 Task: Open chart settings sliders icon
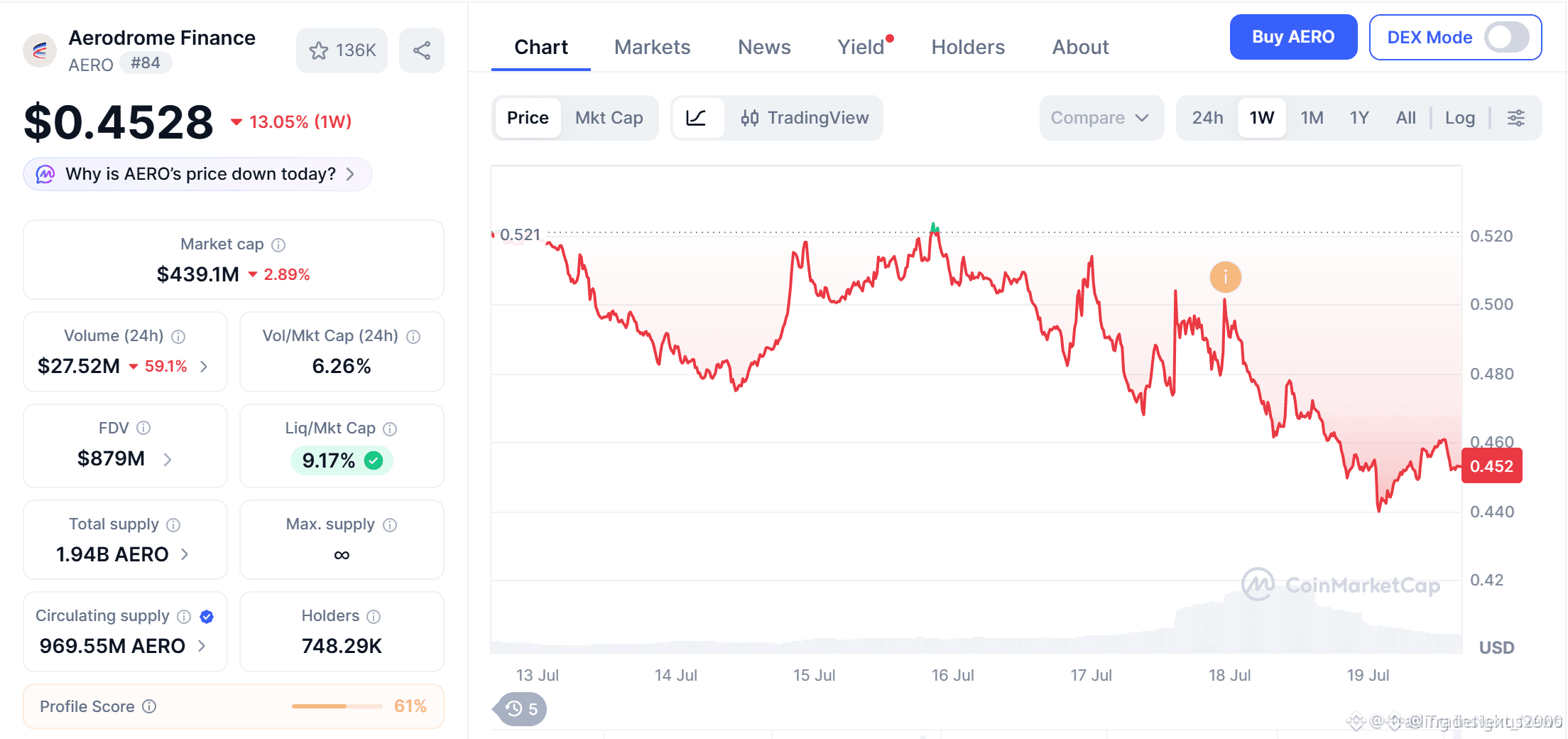(x=1516, y=118)
